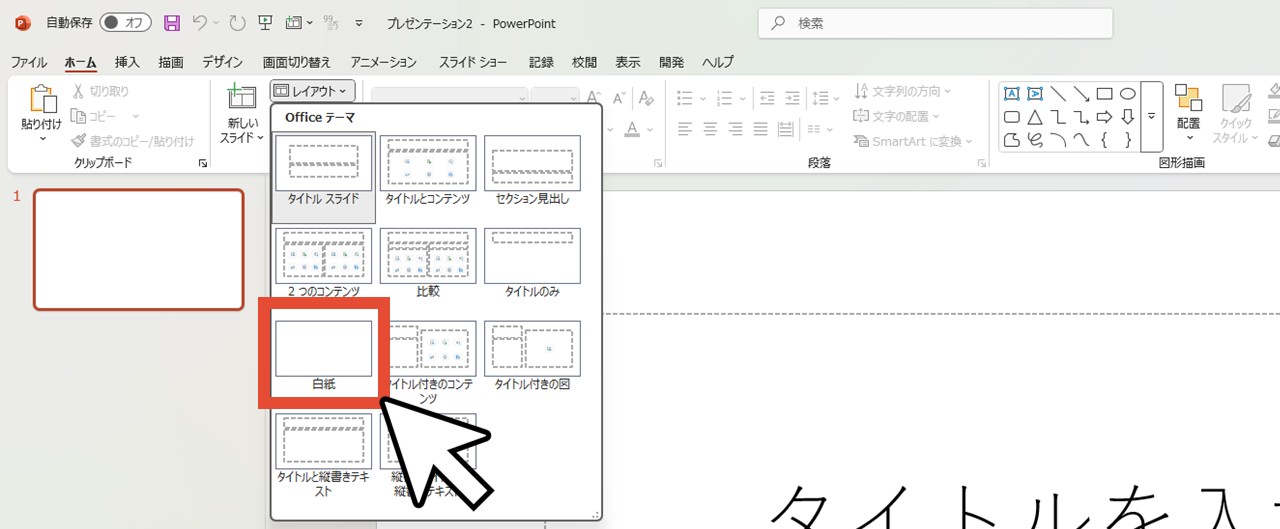
Task: Choose the 比較 layout
Action: tap(428, 263)
